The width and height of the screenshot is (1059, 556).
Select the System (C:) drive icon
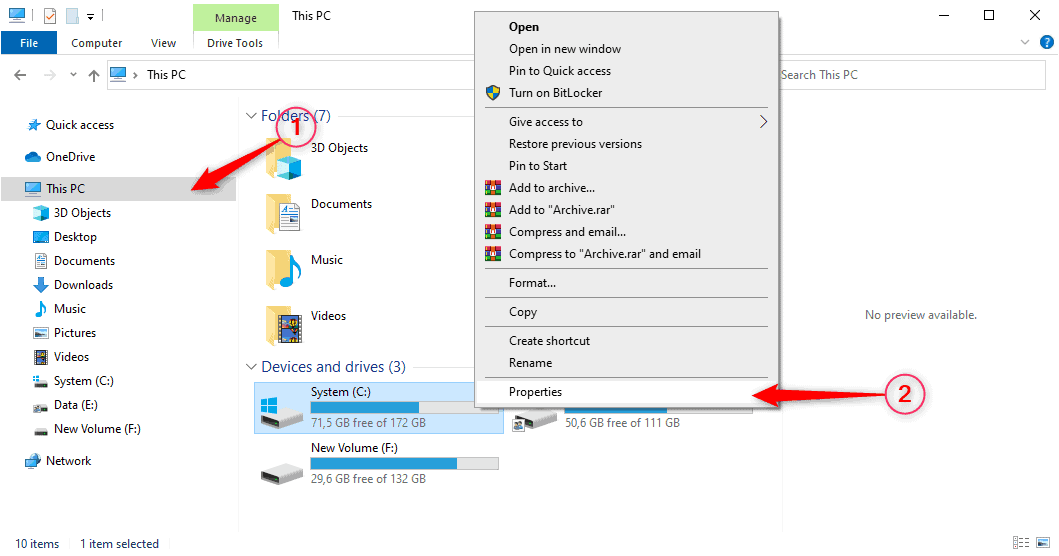281,411
